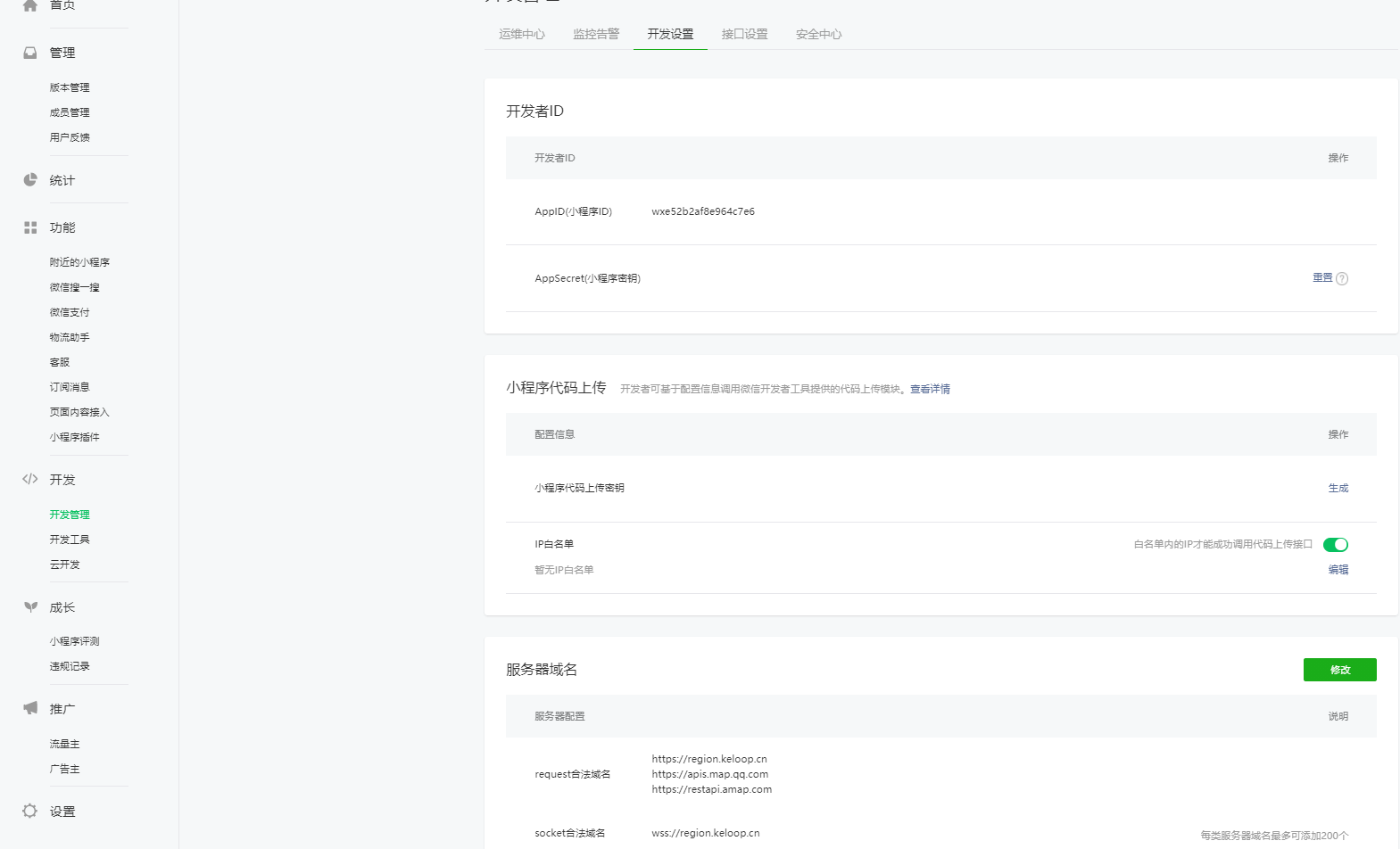
Task: Click the 暂无IP白名单 text
Action: (x=564, y=570)
